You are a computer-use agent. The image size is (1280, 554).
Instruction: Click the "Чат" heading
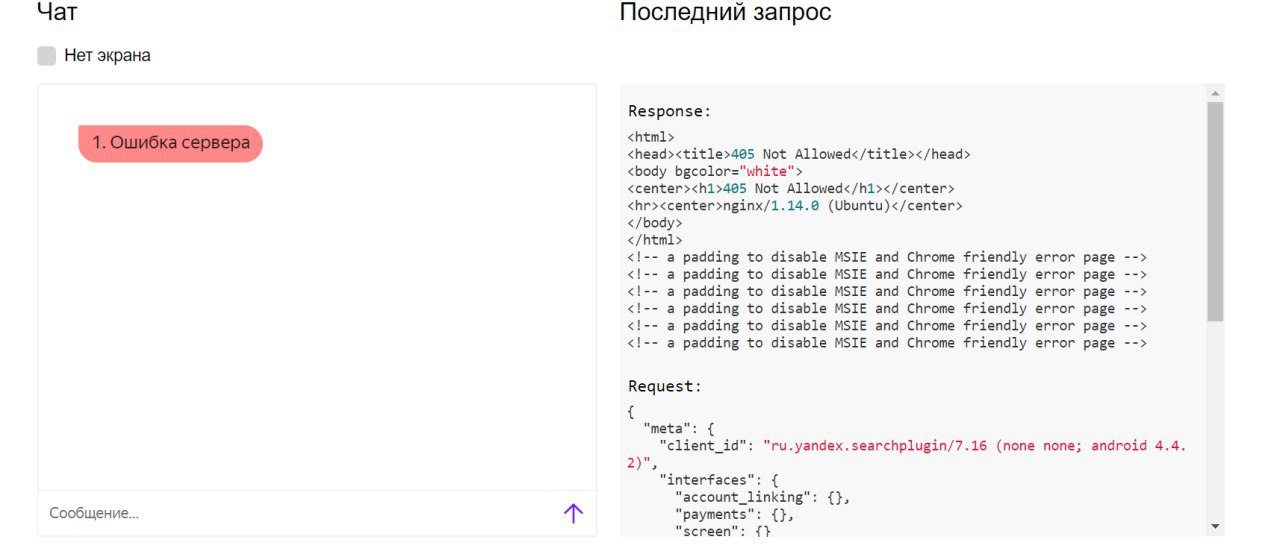[58, 13]
